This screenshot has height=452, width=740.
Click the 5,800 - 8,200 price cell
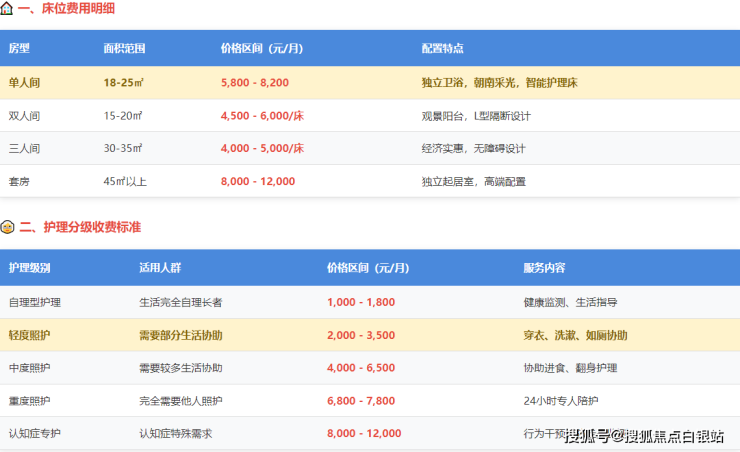(x=254, y=82)
